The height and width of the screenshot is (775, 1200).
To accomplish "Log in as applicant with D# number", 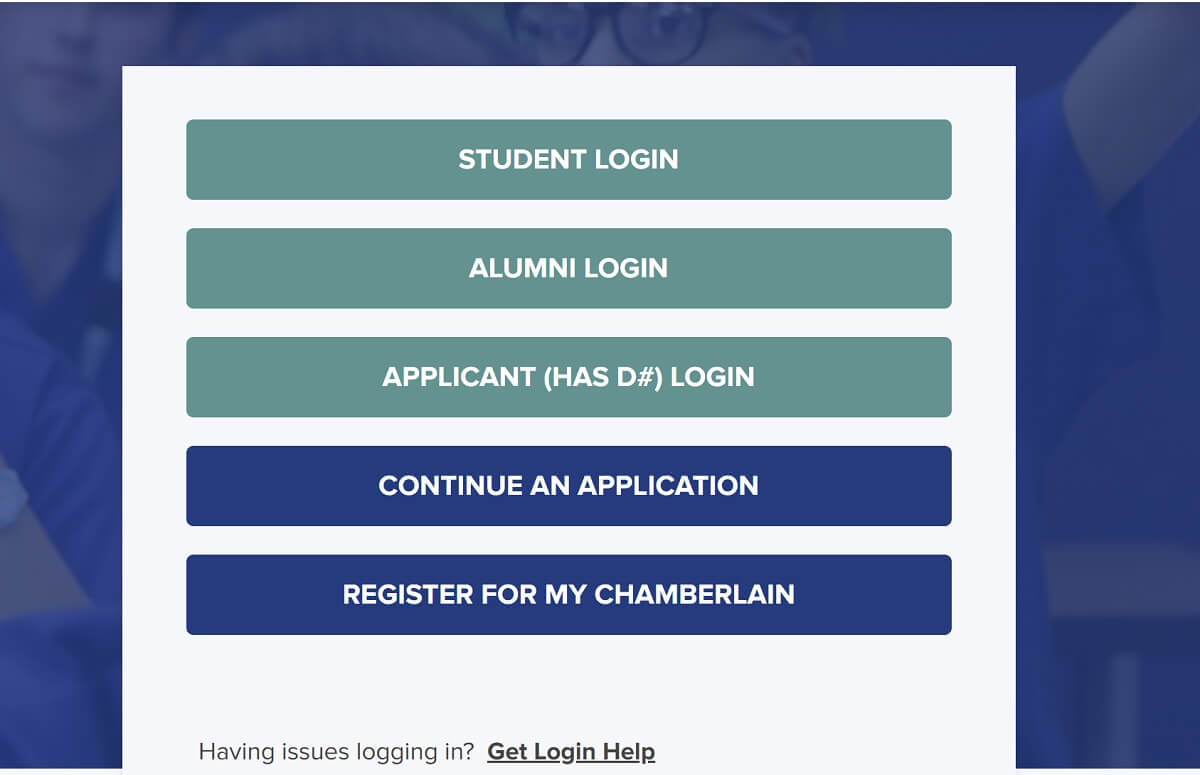I will point(568,377).
